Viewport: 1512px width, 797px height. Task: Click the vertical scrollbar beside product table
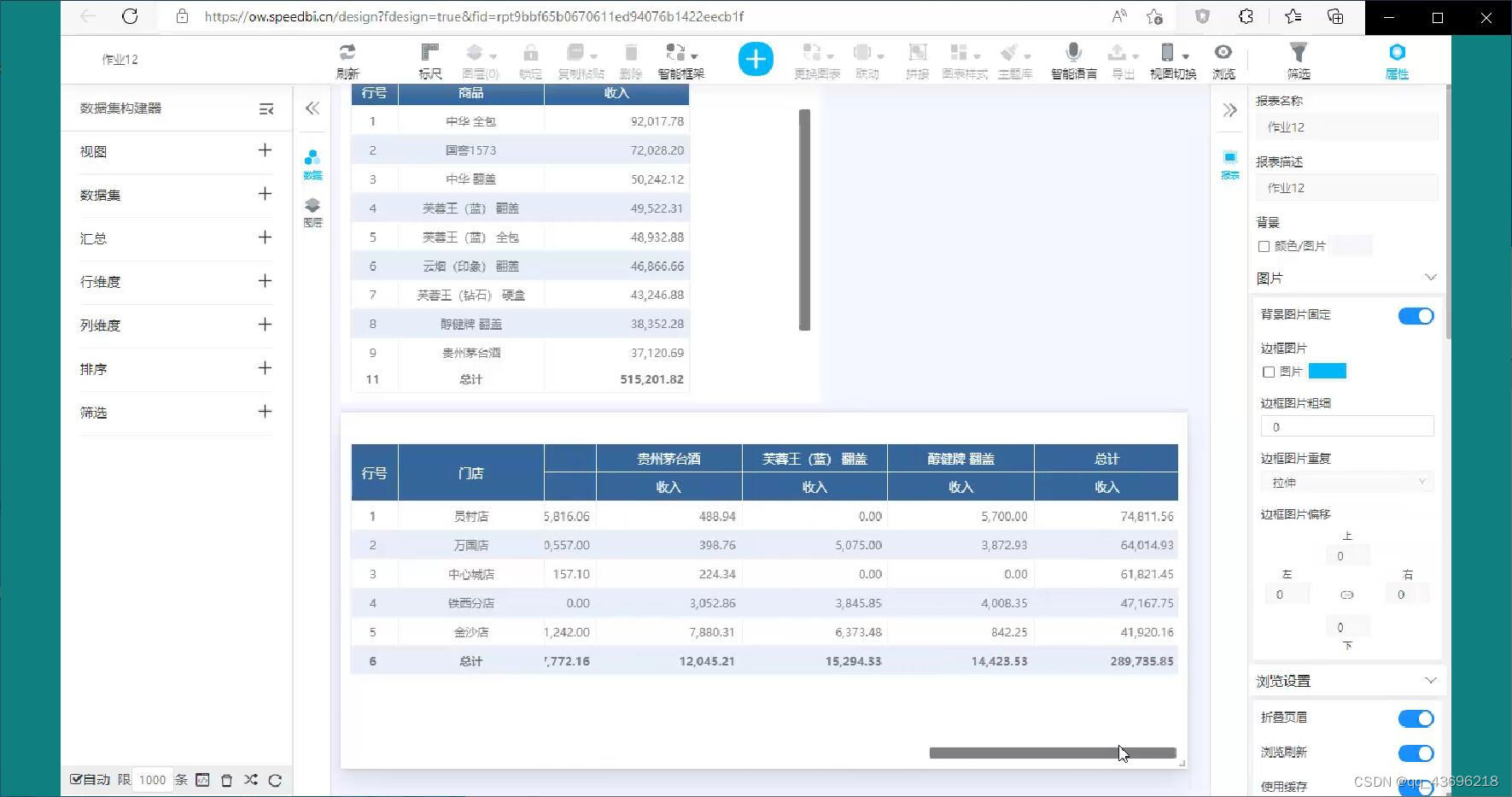[x=804, y=220]
